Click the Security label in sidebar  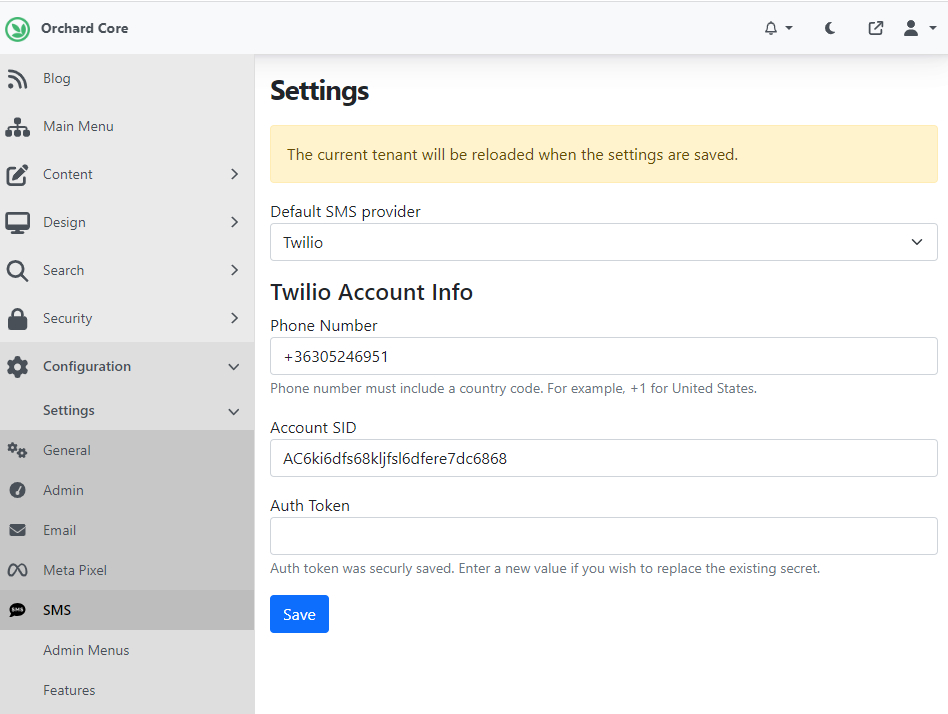pyautogui.click(x=68, y=318)
